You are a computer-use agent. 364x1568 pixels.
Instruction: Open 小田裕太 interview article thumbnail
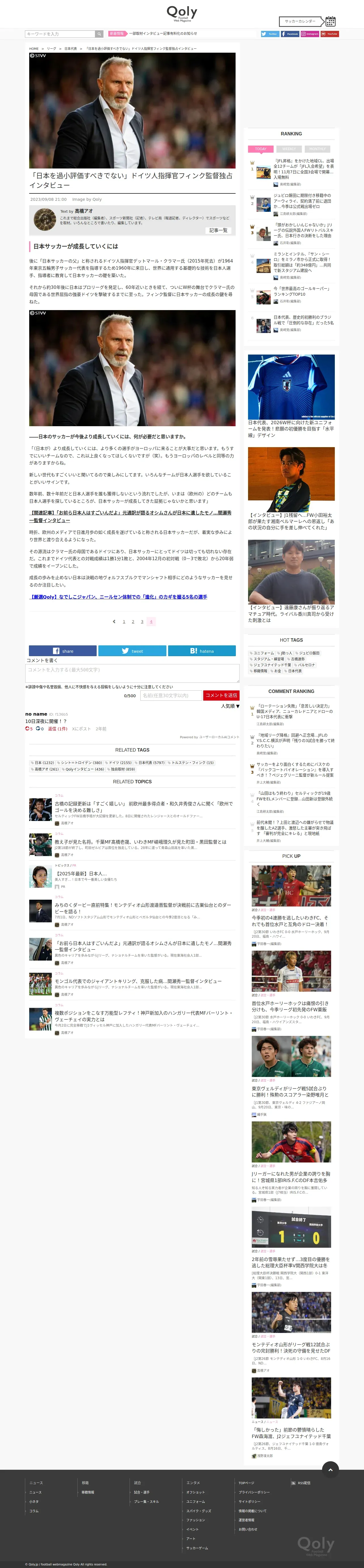coord(291,480)
